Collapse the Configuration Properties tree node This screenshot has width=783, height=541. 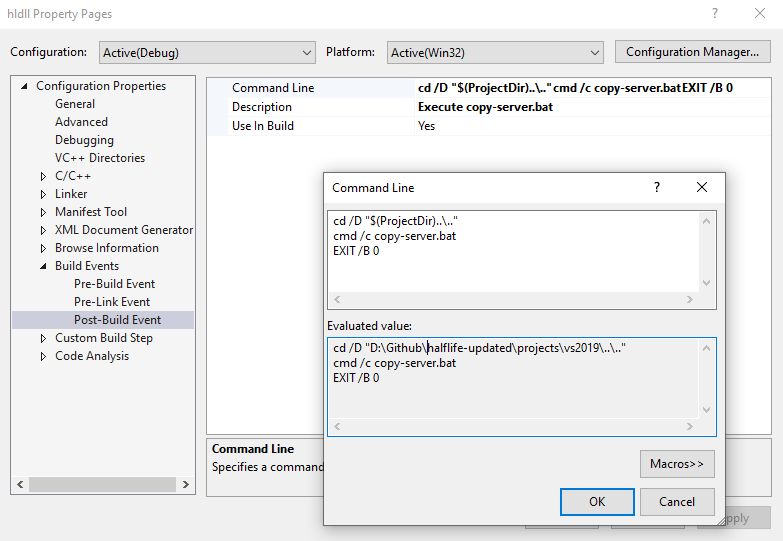point(24,86)
